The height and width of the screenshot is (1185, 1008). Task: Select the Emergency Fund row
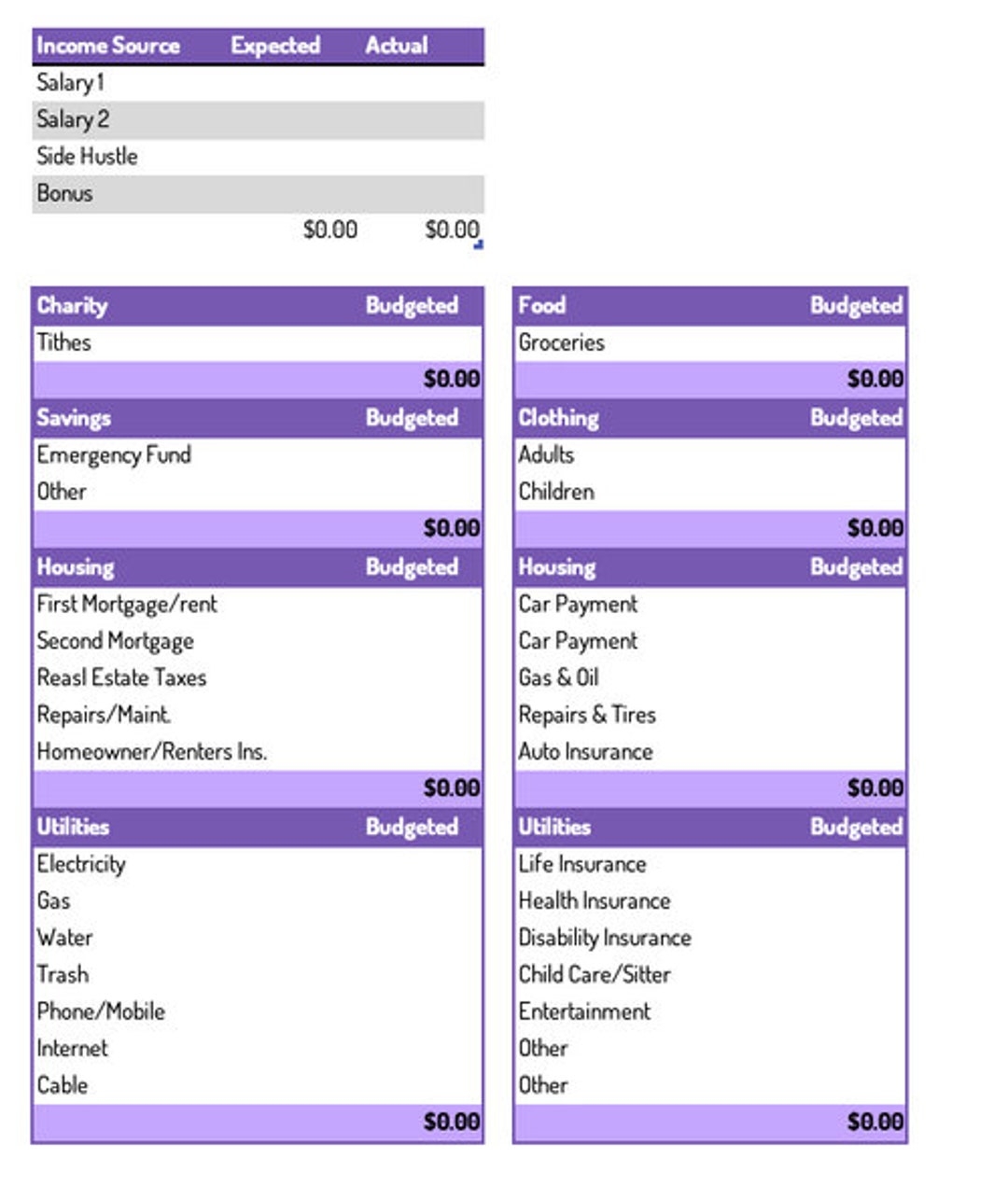[x=114, y=454]
